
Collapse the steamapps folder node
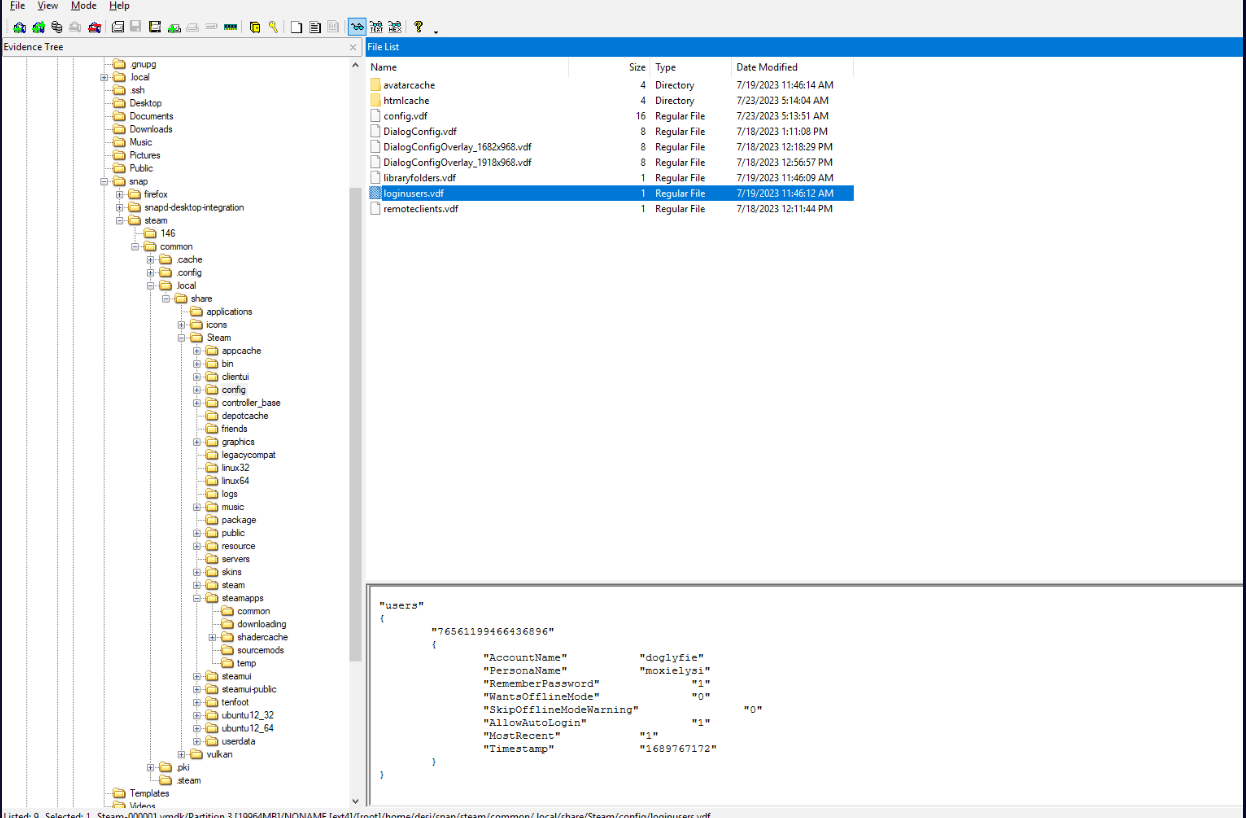point(197,598)
